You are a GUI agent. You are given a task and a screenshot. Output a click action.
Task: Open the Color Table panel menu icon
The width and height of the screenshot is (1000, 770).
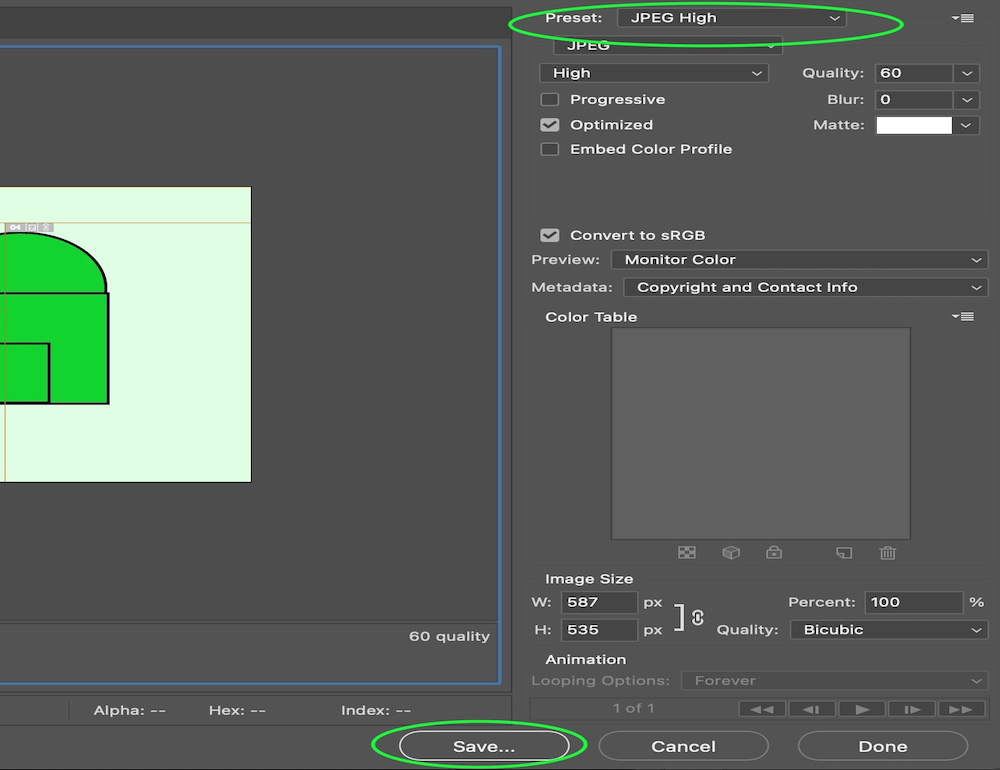962,316
